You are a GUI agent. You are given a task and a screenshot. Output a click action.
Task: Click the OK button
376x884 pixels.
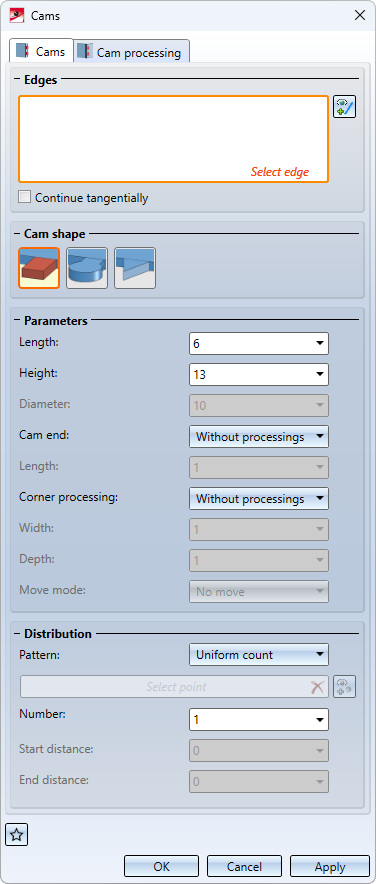click(x=161, y=867)
